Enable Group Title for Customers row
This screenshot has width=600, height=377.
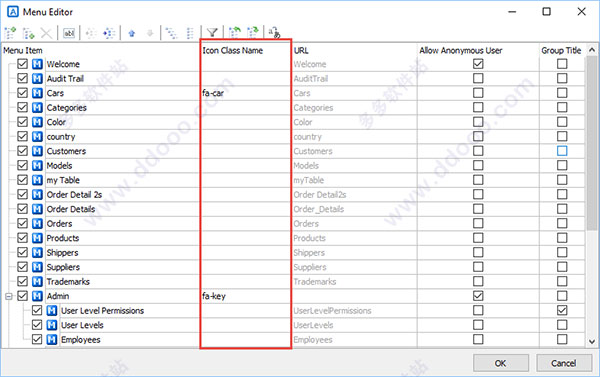pos(562,151)
